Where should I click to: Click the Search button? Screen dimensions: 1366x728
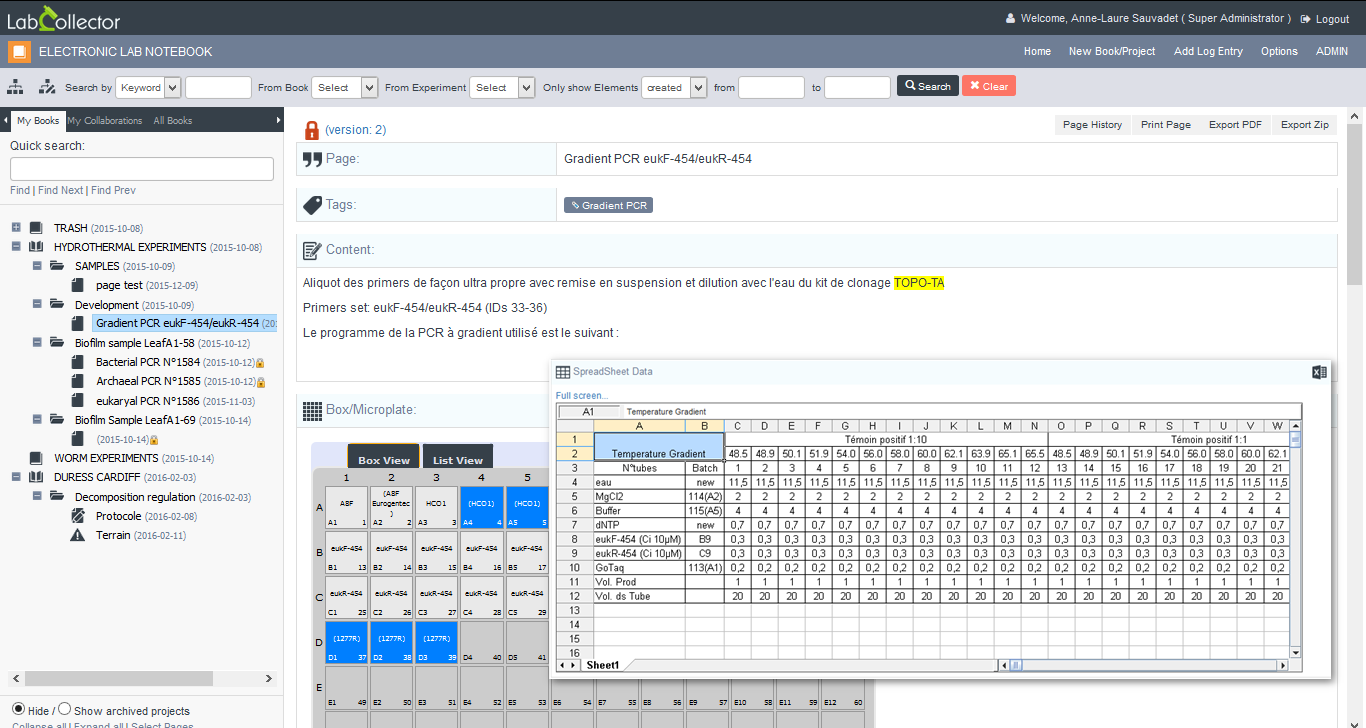point(928,86)
